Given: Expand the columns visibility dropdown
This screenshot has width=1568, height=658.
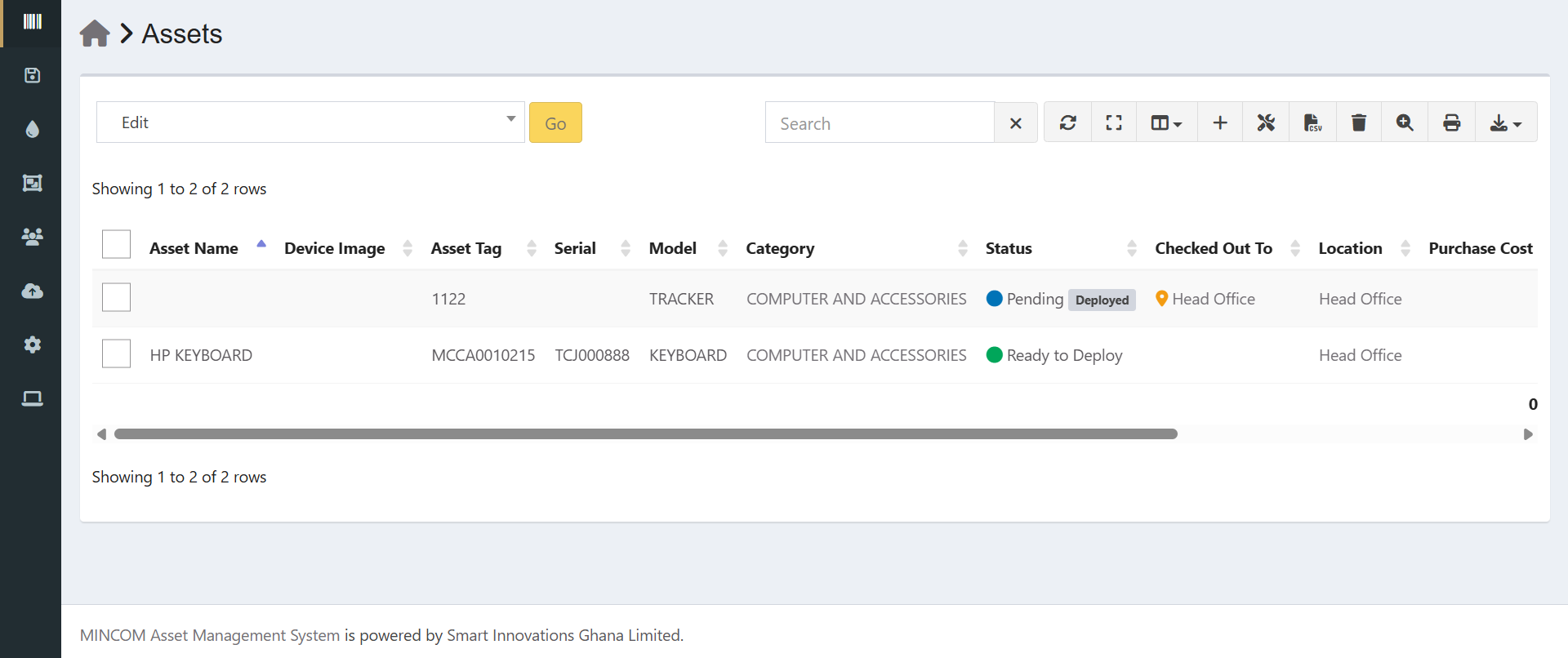Looking at the screenshot, I should pyautogui.click(x=1166, y=122).
